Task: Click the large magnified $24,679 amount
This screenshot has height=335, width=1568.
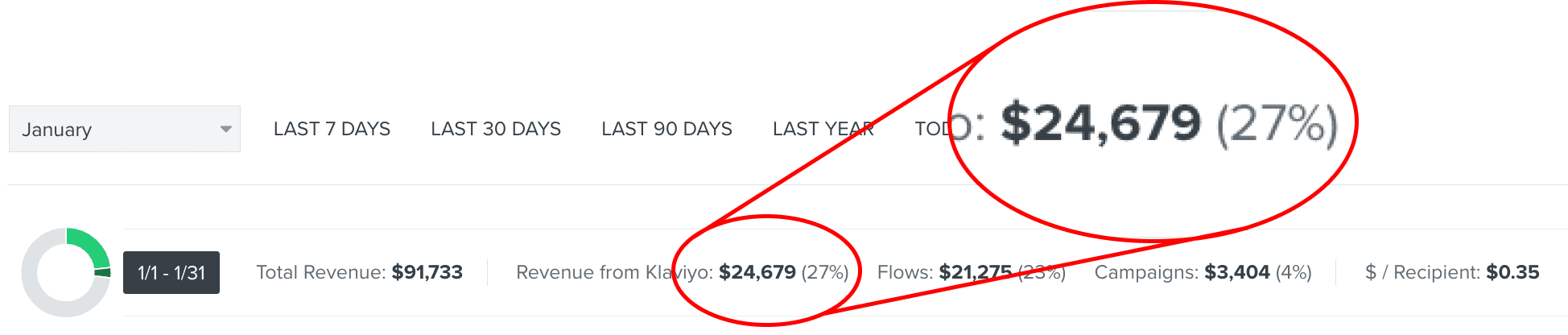Action: click(x=1100, y=123)
